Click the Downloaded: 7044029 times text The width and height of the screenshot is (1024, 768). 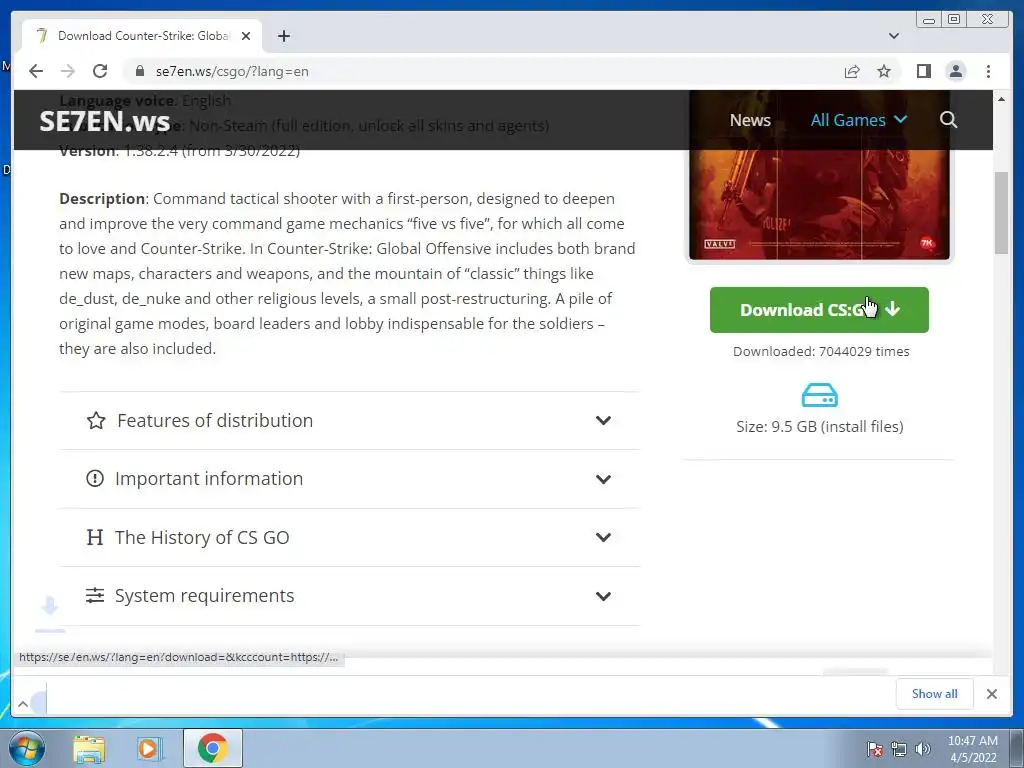click(821, 351)
